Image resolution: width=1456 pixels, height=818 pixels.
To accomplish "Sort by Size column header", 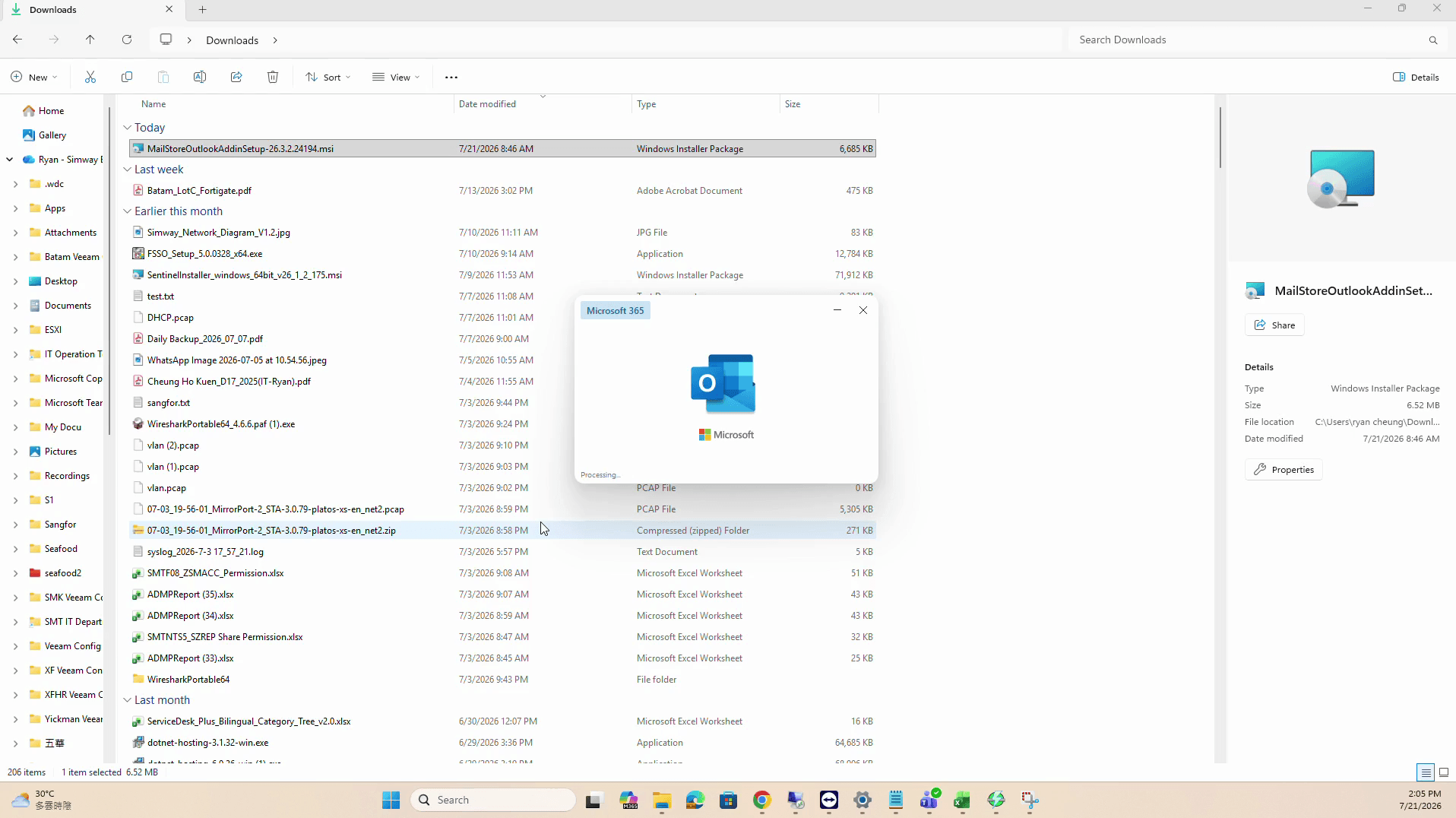I will (793, 104).
